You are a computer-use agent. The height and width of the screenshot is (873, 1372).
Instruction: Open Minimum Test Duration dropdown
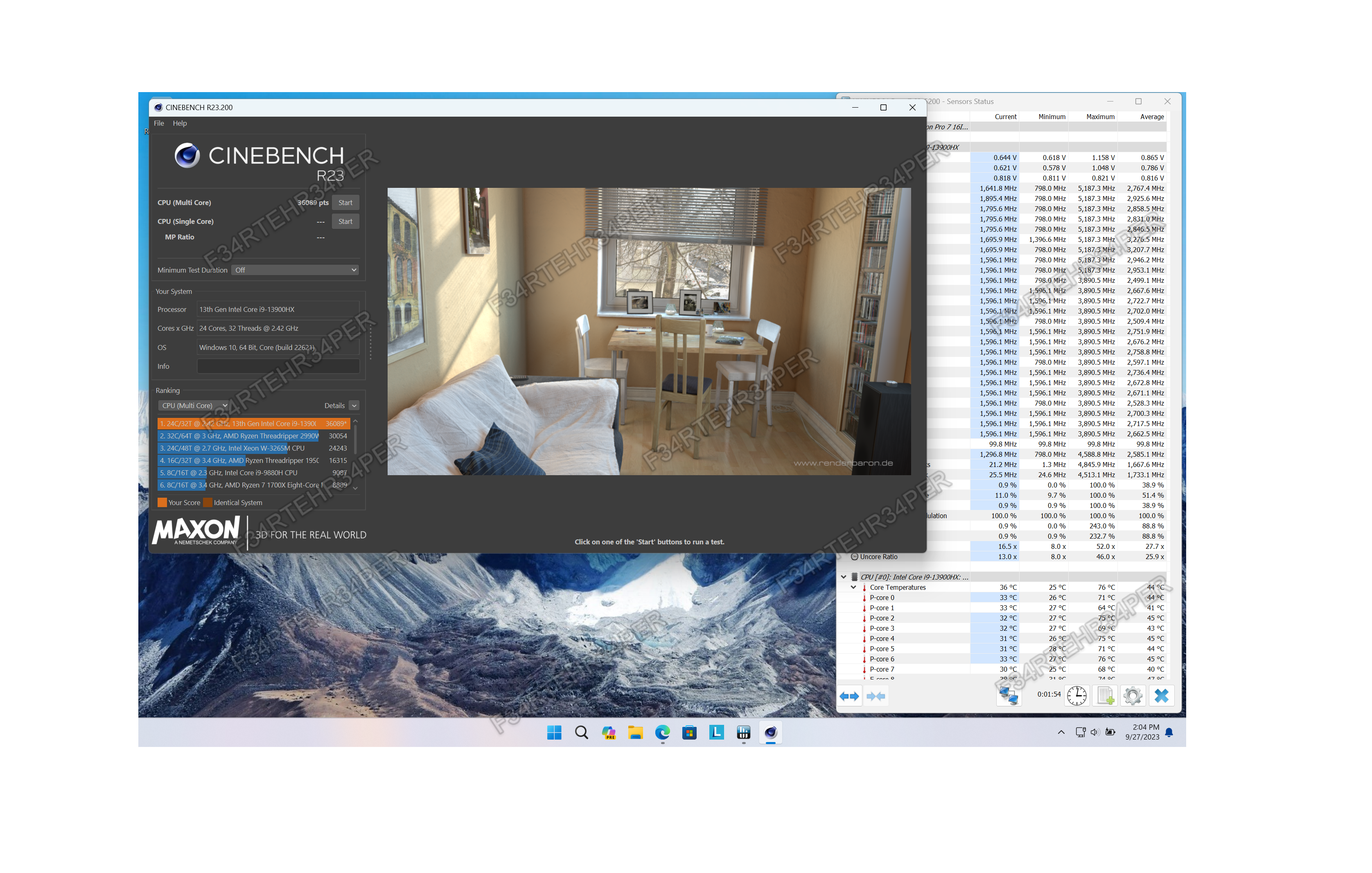[x=295, y=270]
